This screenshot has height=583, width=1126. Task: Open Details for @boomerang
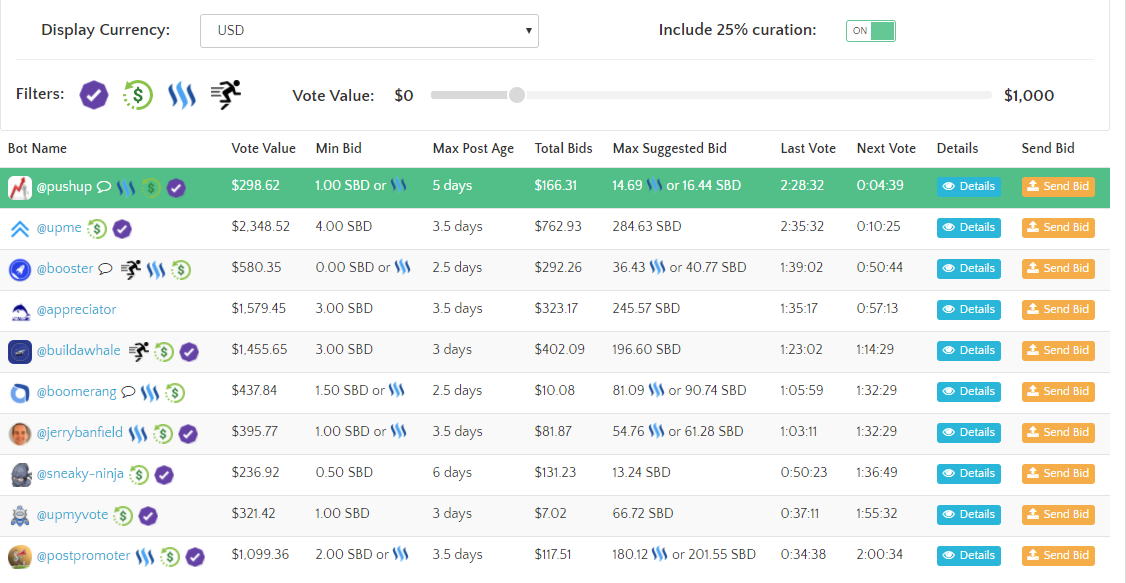[x=969, y=391]
